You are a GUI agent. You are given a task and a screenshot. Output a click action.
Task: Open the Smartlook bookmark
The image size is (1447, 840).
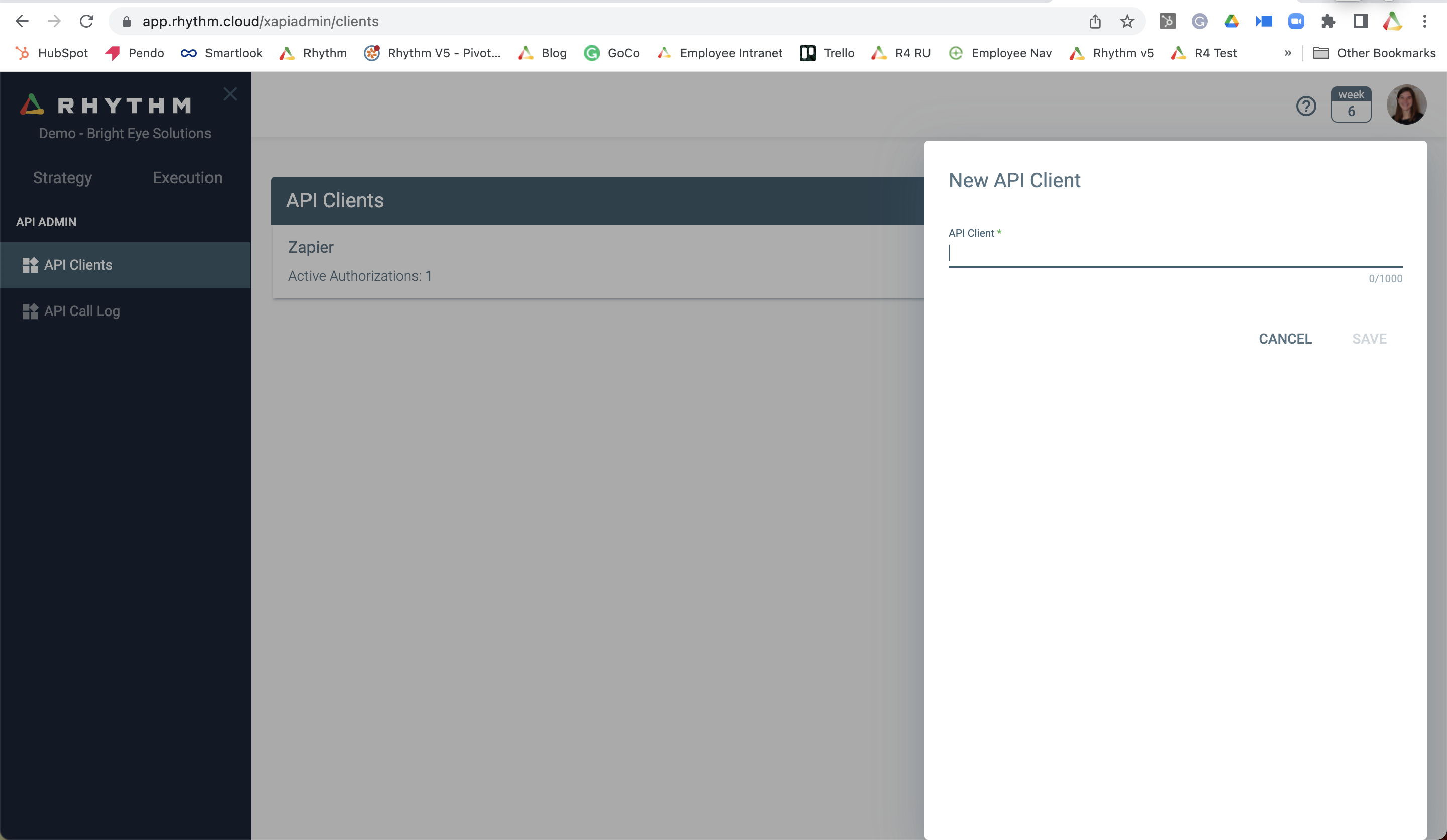pos(222,53)
